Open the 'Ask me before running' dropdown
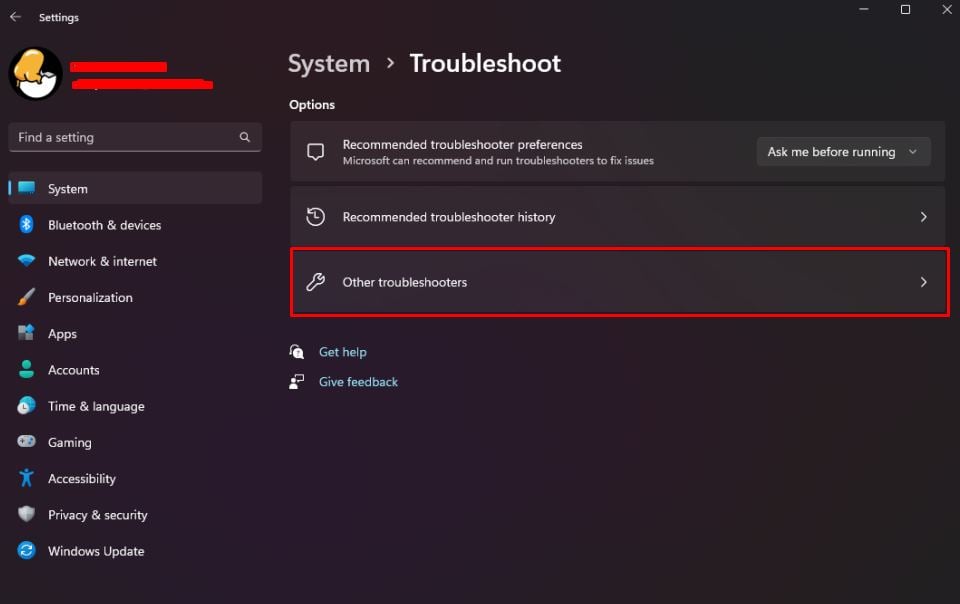The image size is (960, 604). [843, 152]
